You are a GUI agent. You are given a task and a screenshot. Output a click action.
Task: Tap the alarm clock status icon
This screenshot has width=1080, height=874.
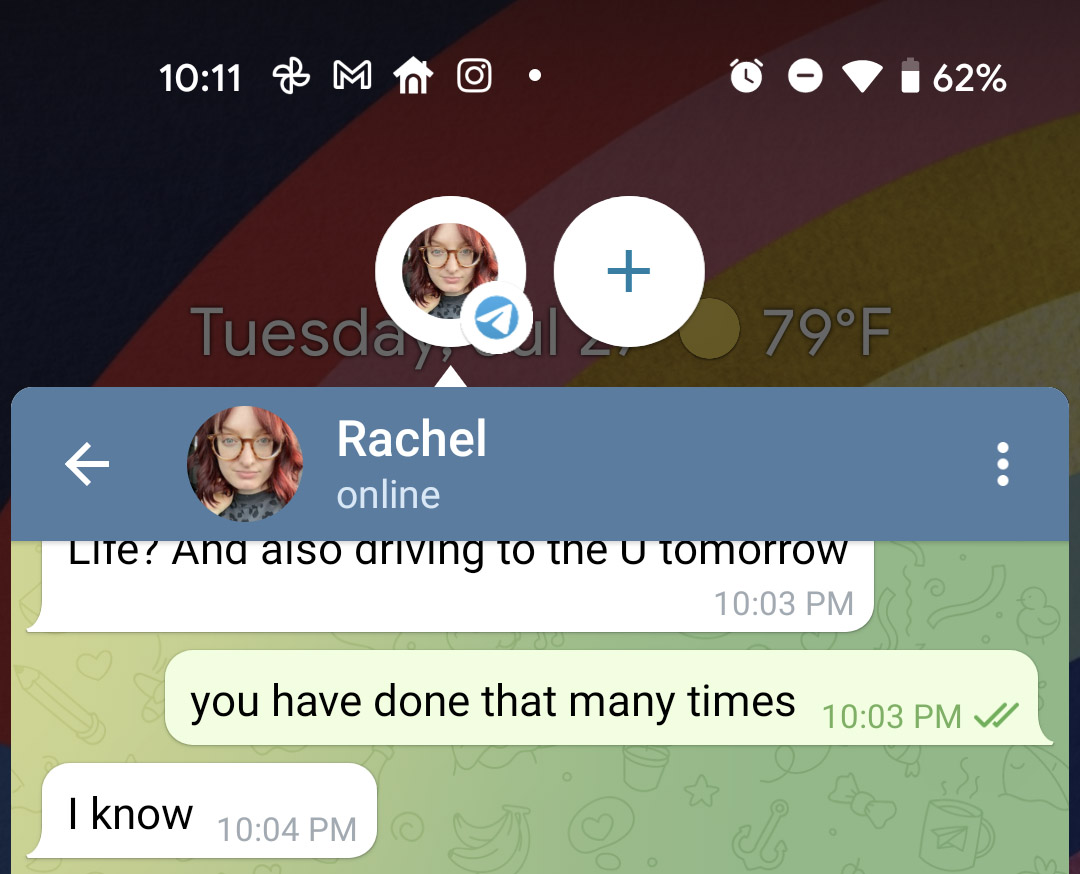pyautogui.click(x=747, y=76)
